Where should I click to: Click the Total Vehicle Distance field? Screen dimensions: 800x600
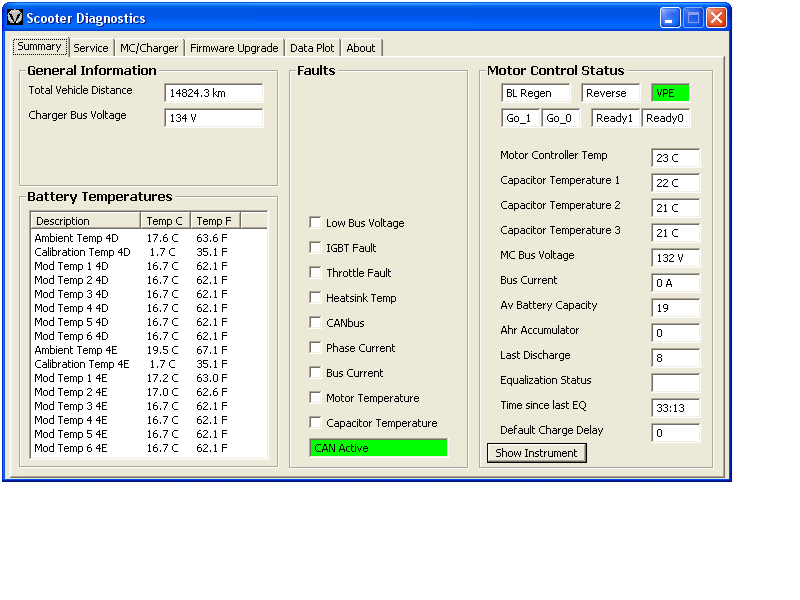coord(213,93)
